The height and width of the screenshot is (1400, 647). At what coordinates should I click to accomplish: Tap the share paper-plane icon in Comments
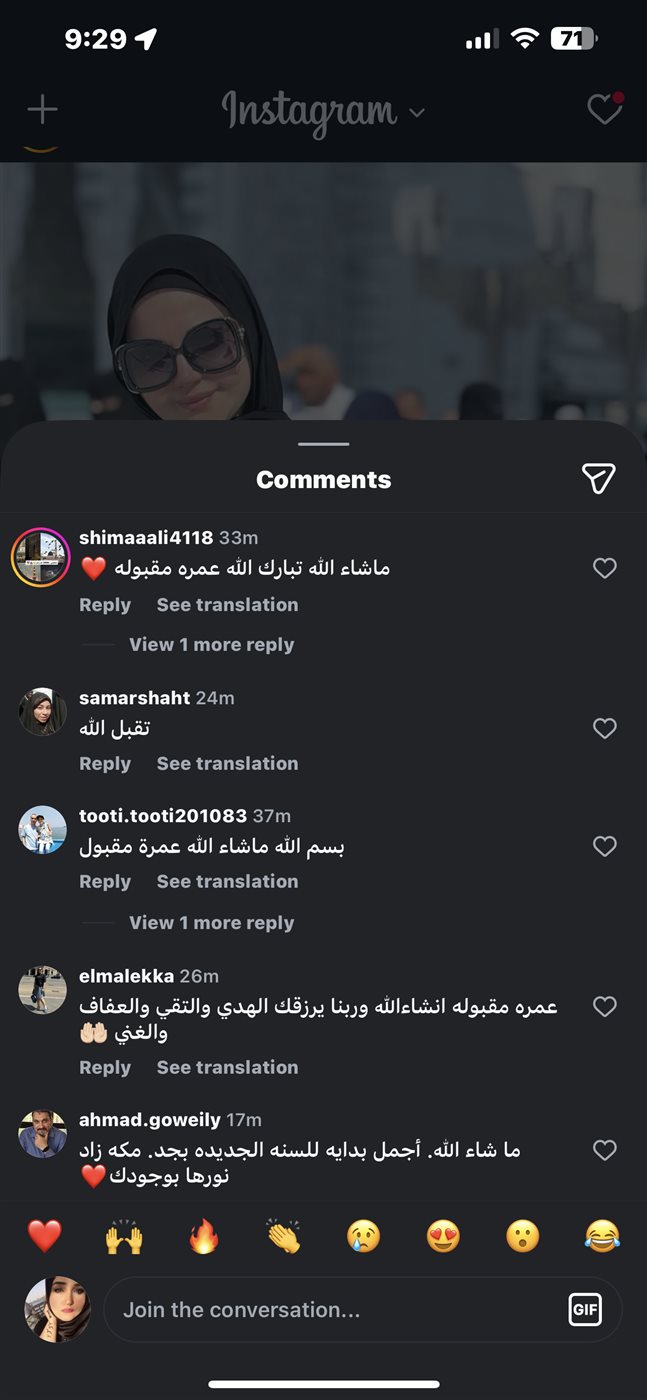(598, 479)
